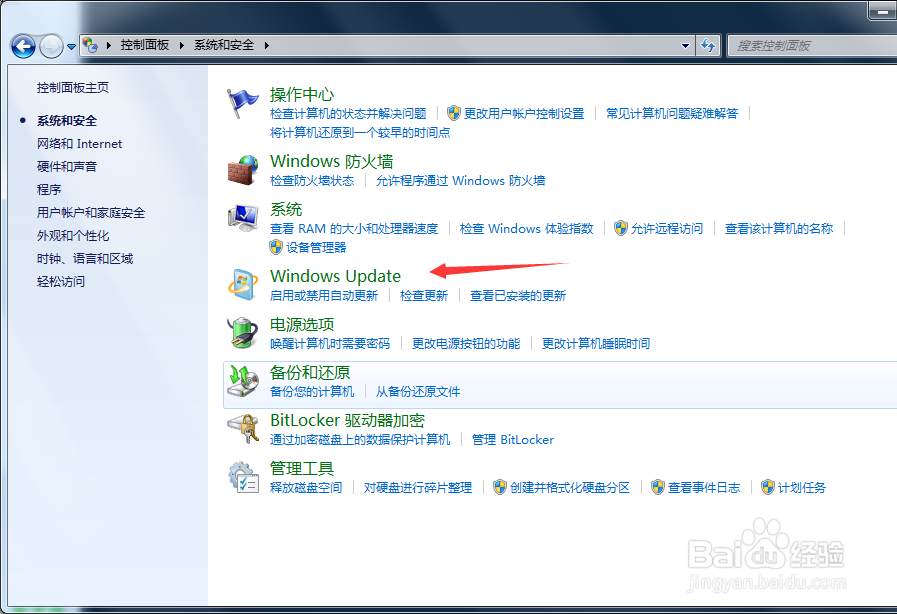897x614 pixels.
Task: Click the refresh icon in the address bar
Action: click(x=706, y=45)
